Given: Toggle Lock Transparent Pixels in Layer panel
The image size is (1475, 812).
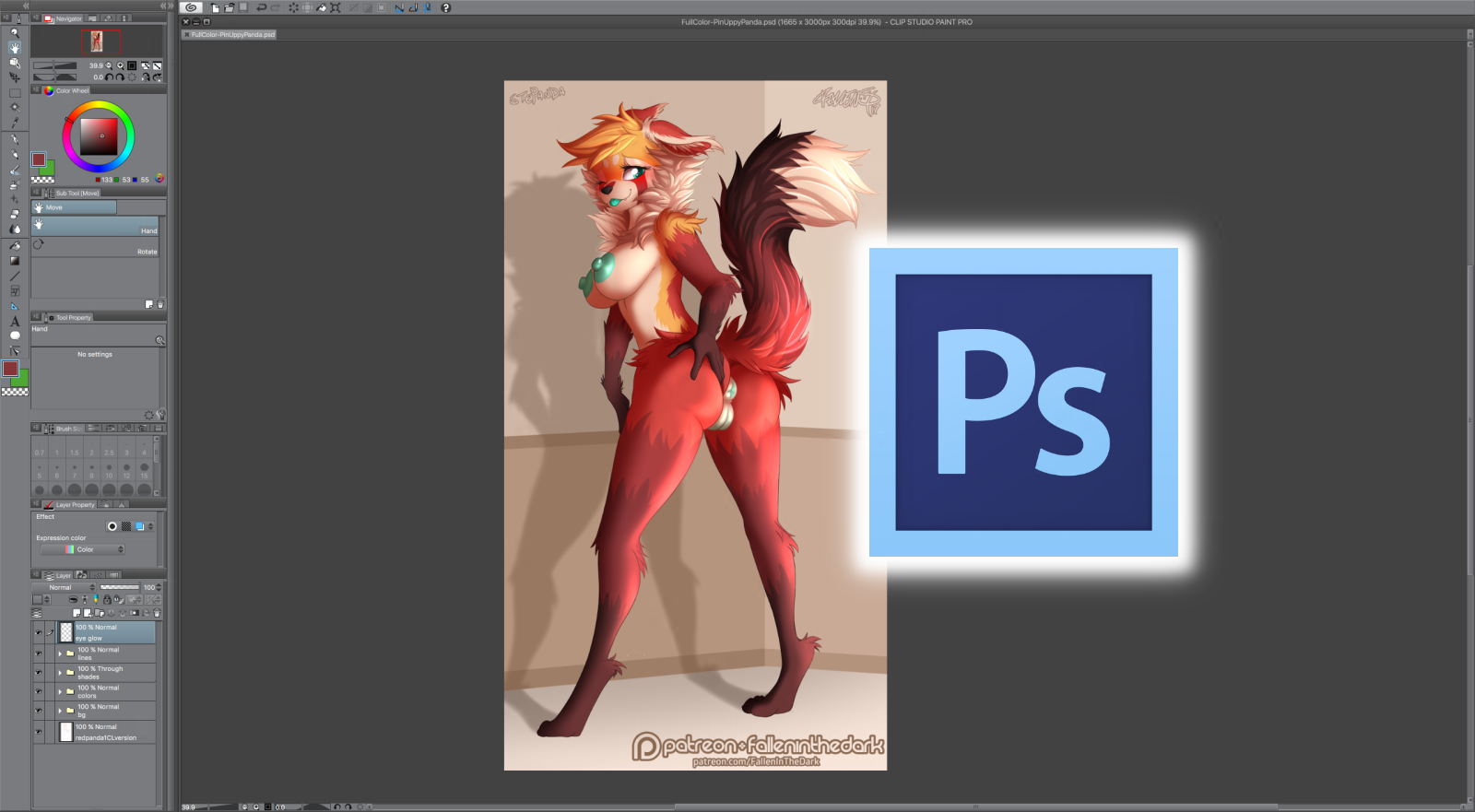Looking at the screenshot, I should pos(118,599).
